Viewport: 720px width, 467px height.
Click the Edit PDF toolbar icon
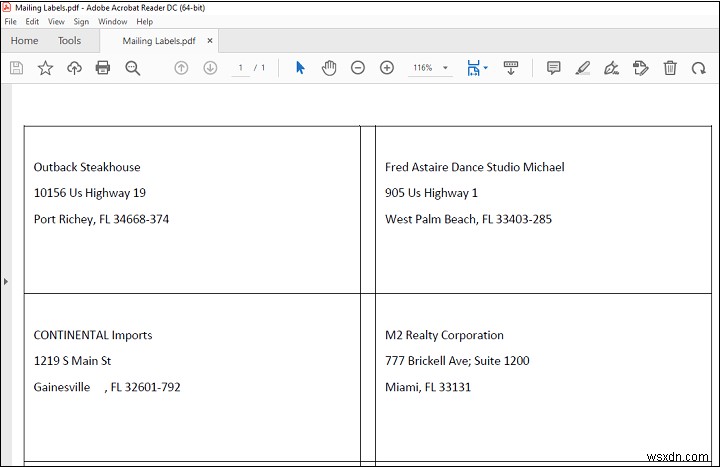pyautogui.click(x=641, y=68)
